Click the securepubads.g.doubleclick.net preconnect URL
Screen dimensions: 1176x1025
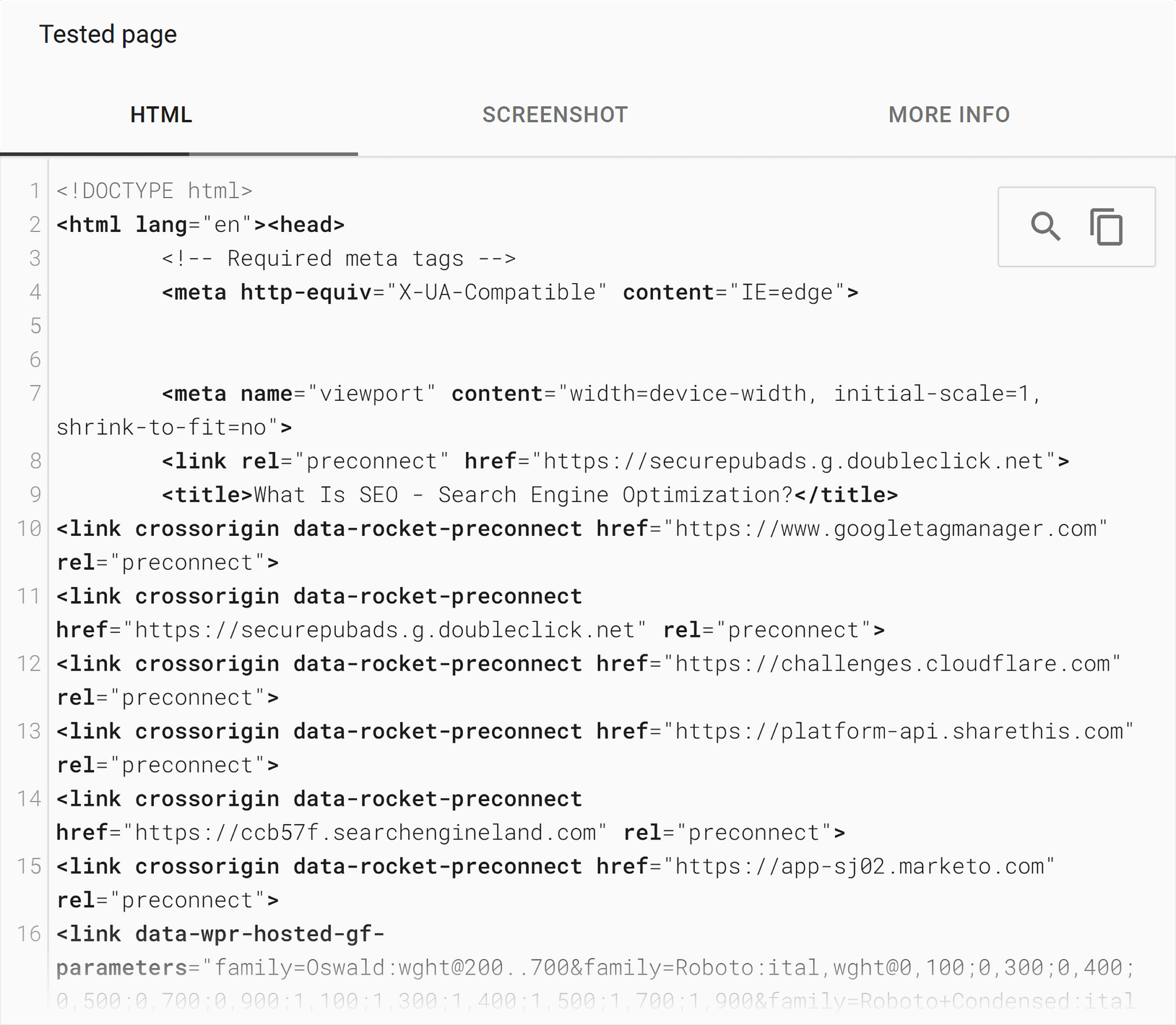(x=798, y=461)
